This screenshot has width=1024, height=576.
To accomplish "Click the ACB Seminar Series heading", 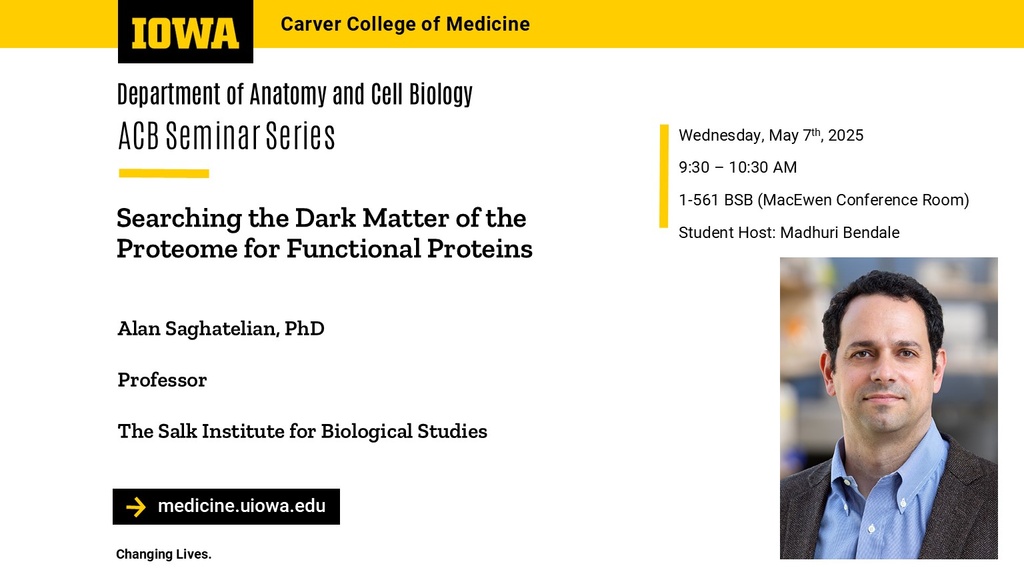I will [226, 136].
